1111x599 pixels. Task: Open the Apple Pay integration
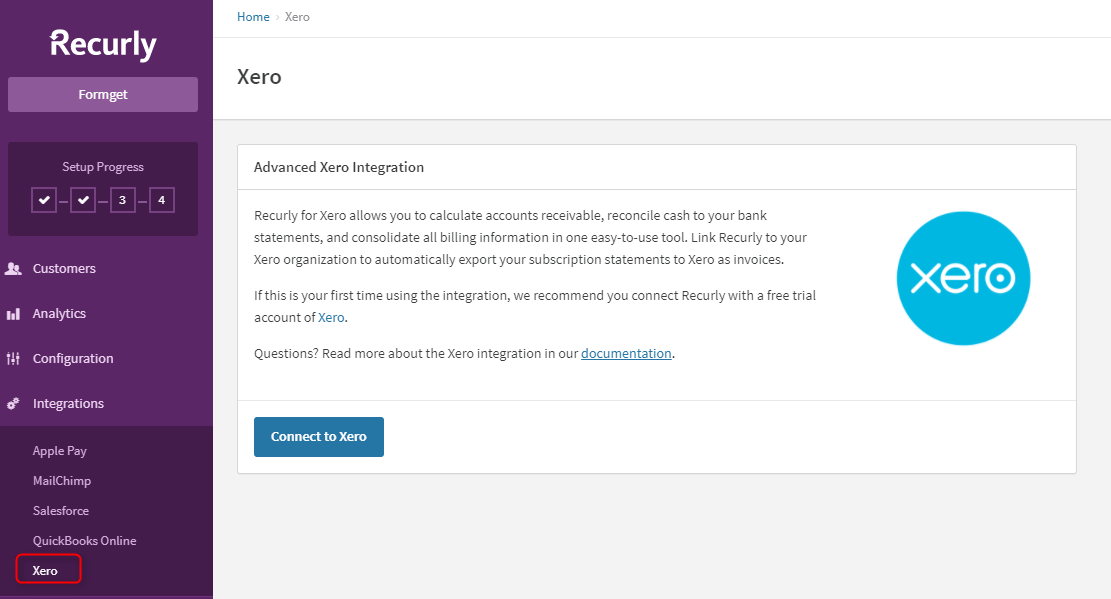coord(60,451)
